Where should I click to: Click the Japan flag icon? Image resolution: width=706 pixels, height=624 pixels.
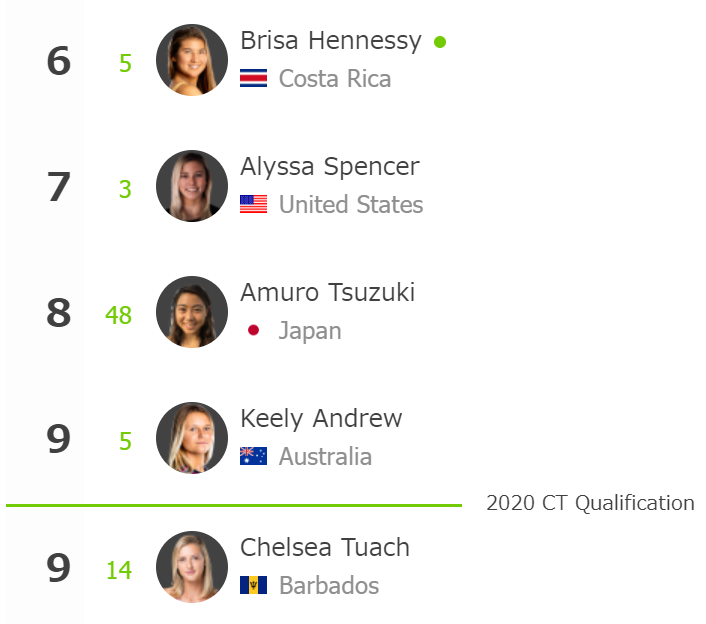253,330
